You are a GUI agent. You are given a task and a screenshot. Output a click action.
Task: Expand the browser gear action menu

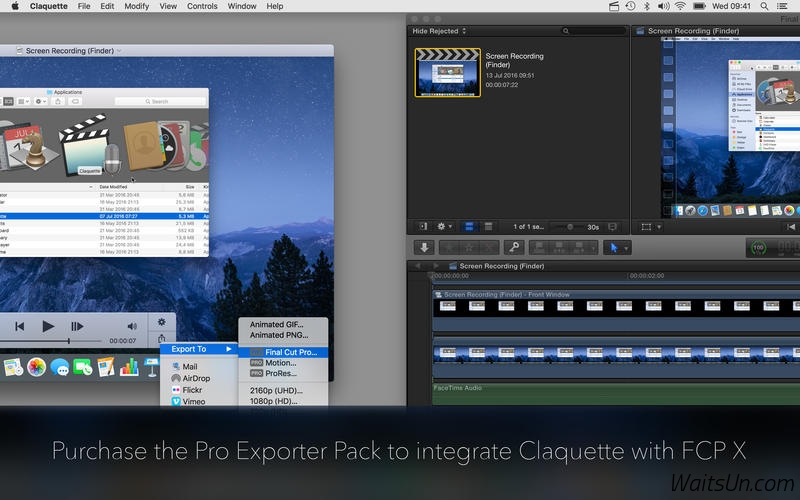(445, 227)
